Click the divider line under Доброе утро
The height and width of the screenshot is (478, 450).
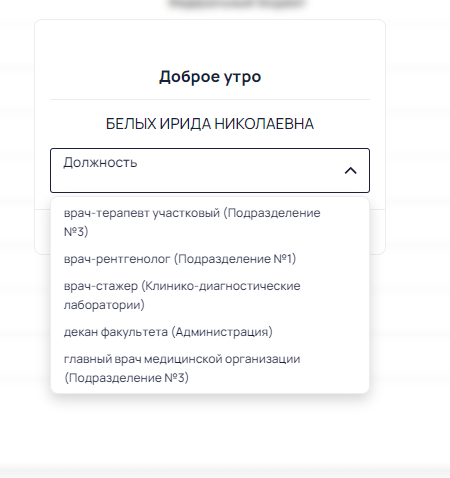[210, 99]
